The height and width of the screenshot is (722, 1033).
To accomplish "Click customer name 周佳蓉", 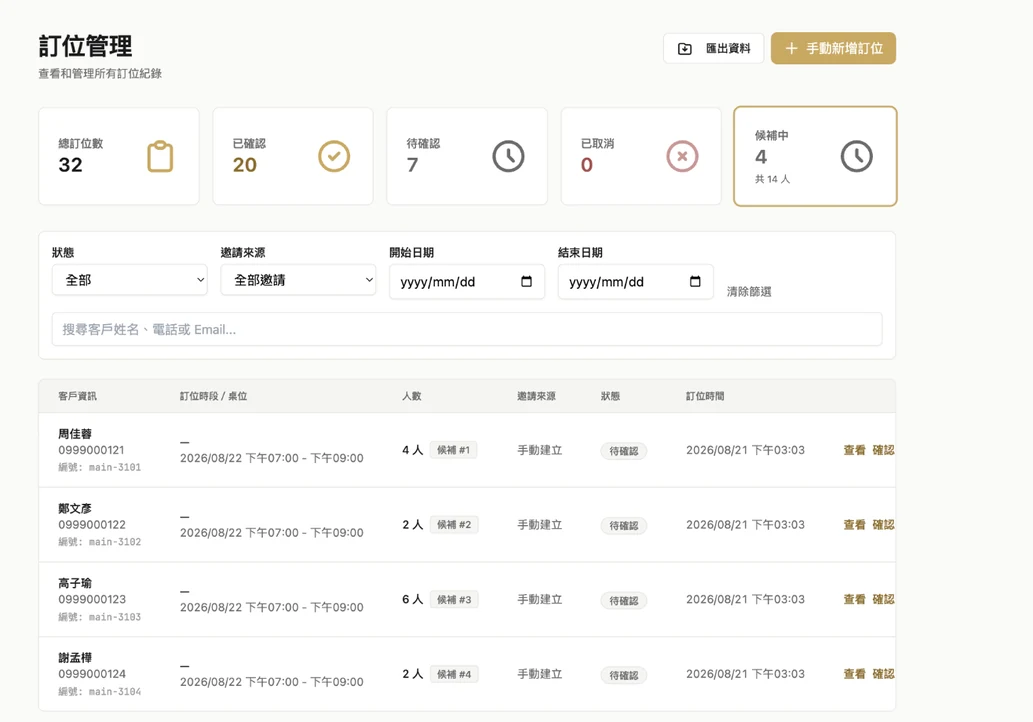I will pyautogui.click(x=75, y=433).
